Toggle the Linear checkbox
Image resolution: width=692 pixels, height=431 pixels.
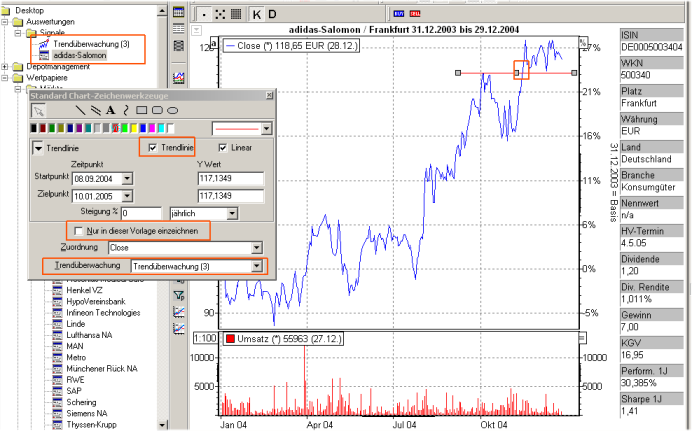223,148
